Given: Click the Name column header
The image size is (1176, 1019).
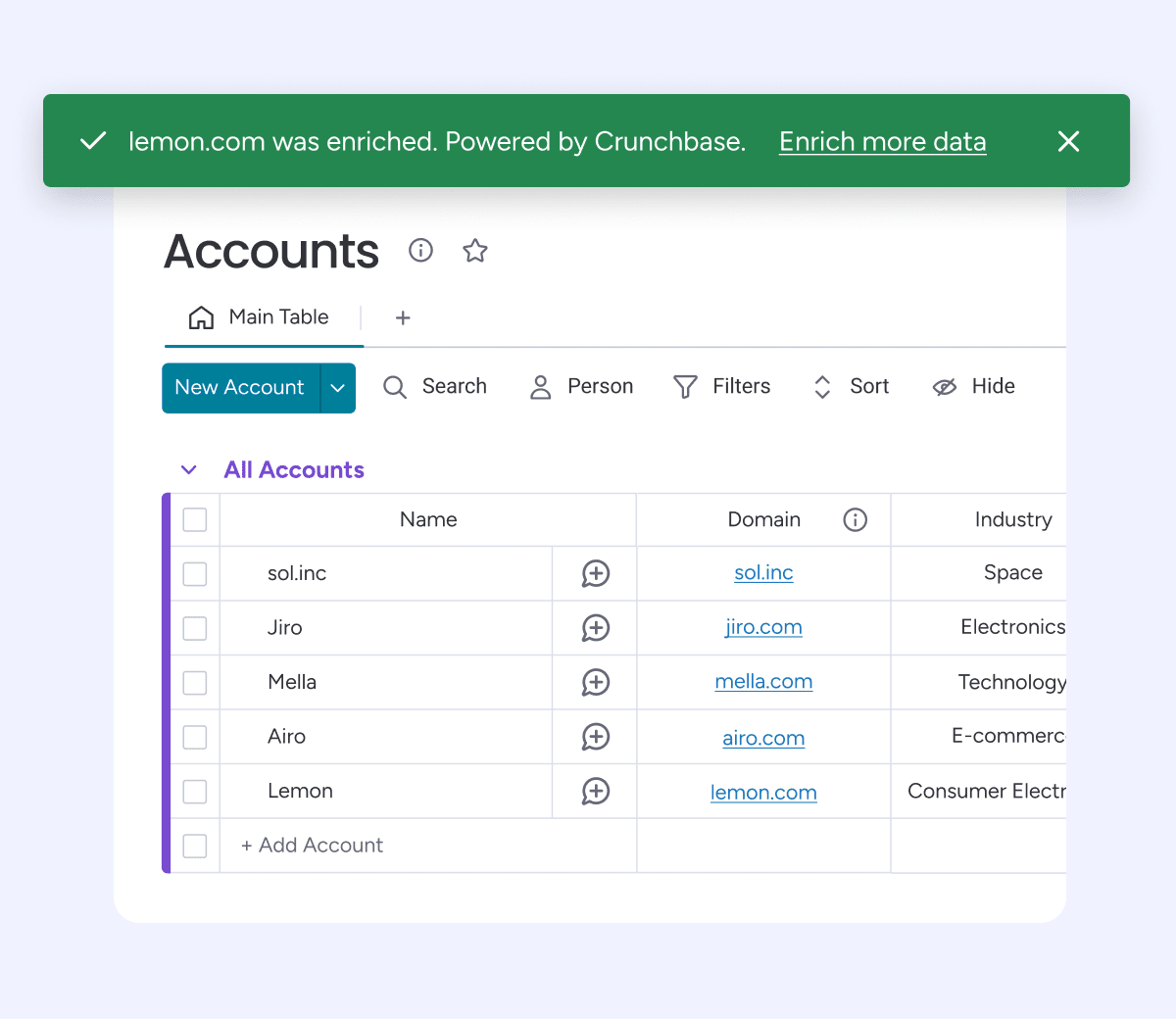Looking at the screenshot, I should (428, 519).
